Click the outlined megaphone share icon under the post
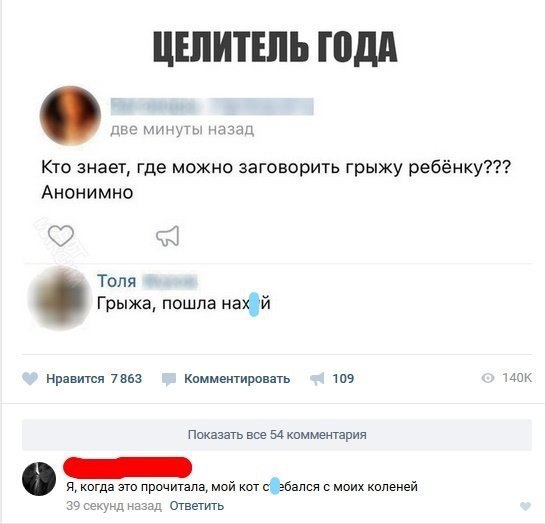 click(x=168, y=236)
